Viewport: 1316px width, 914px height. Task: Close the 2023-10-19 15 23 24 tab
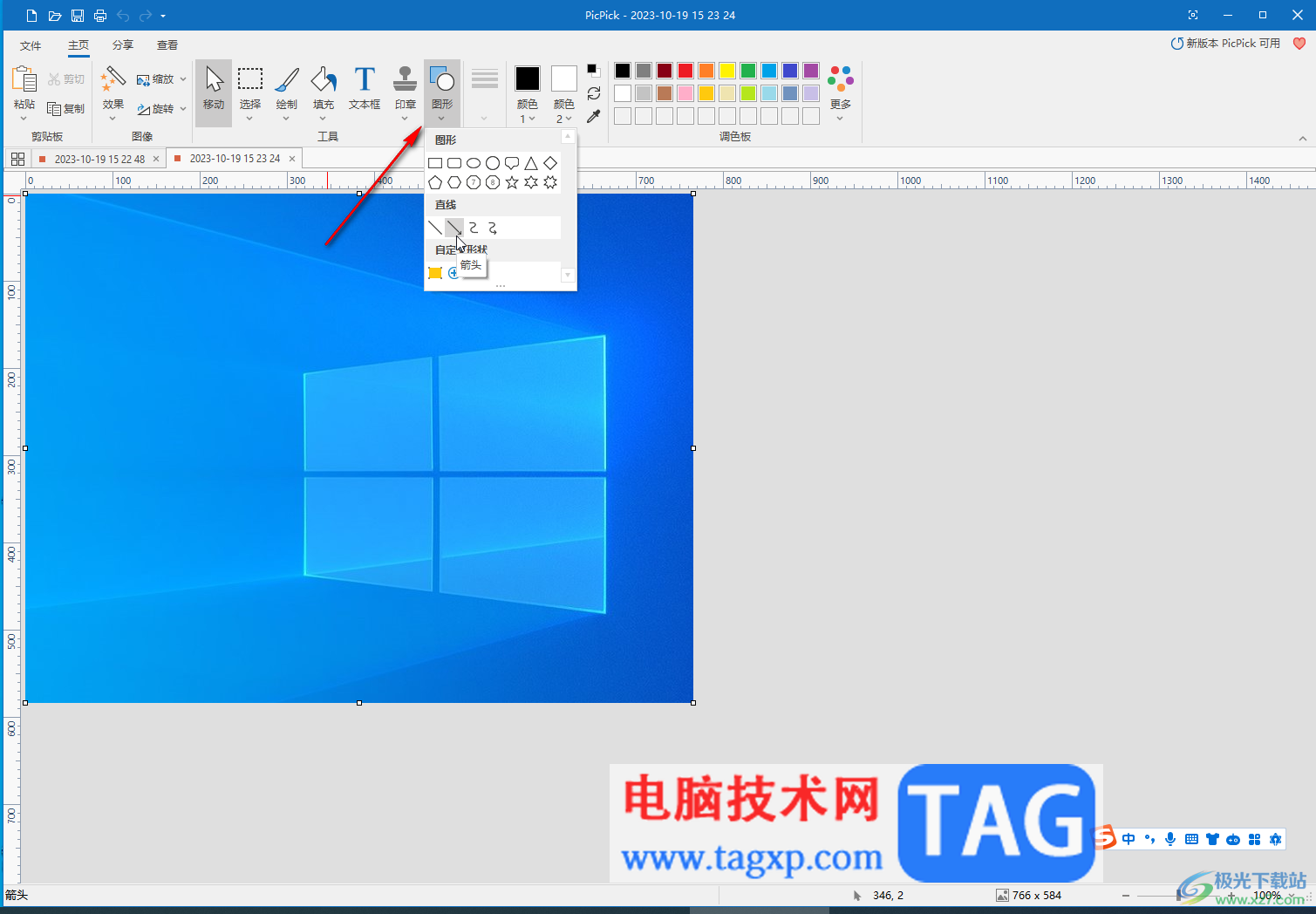tap(292, 159)
